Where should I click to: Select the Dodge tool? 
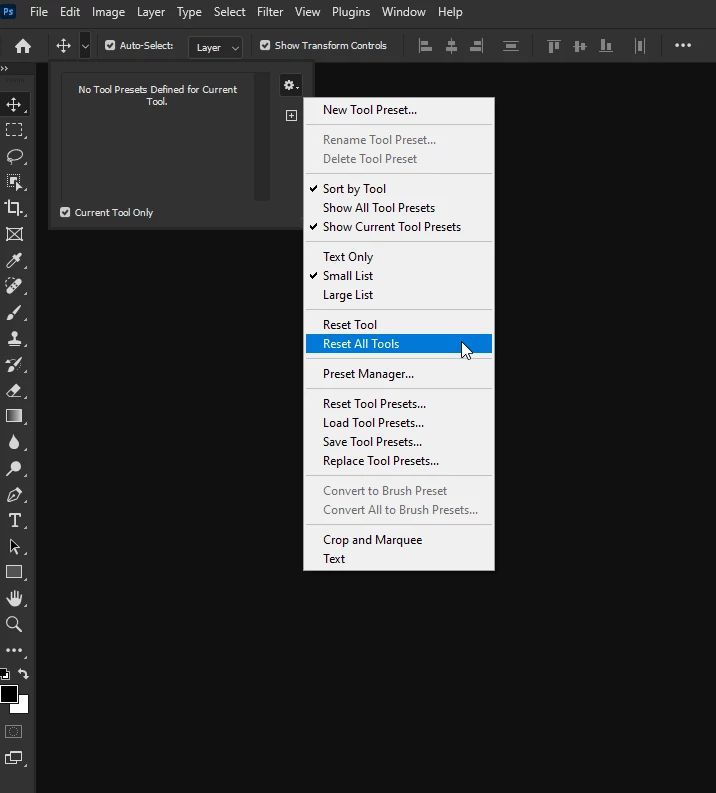click(14, 468)
